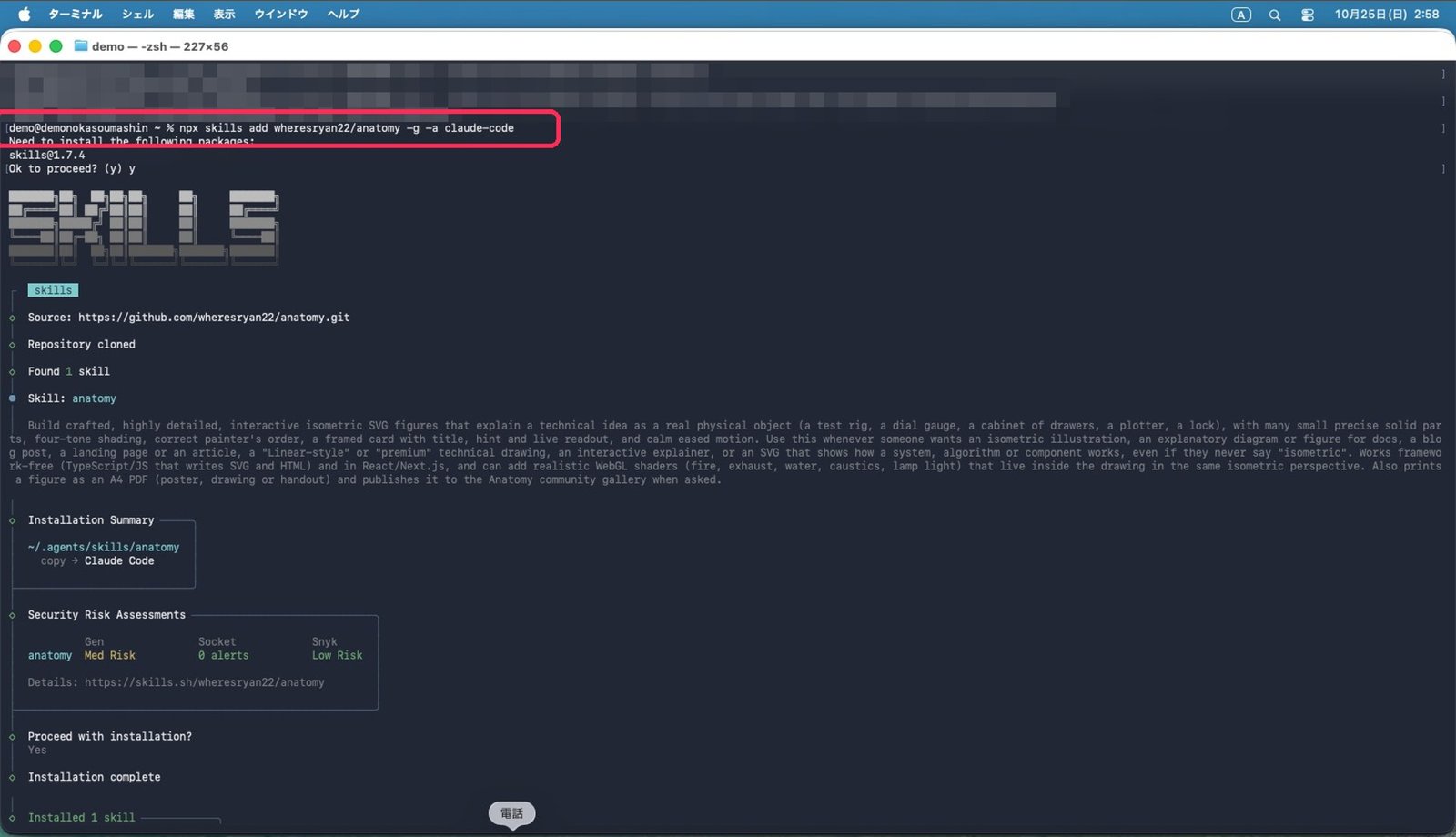Click the path ~/.agents/skills/anatomy
The height and width of the screenshot is (837, 1456).
104,548
